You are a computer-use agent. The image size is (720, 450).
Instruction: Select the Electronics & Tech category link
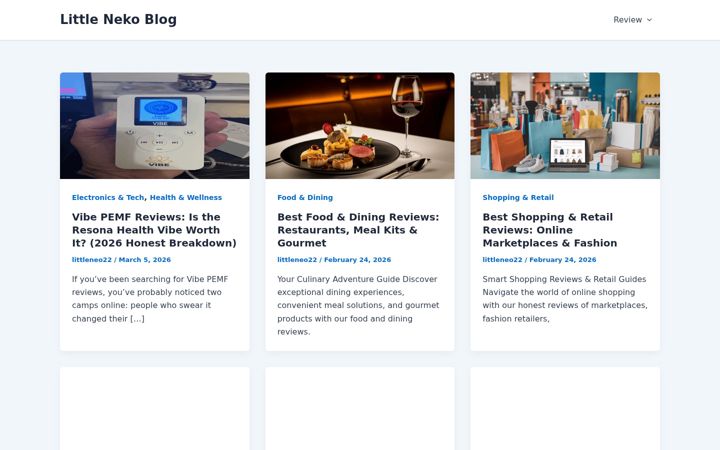[x=108, y=197]
